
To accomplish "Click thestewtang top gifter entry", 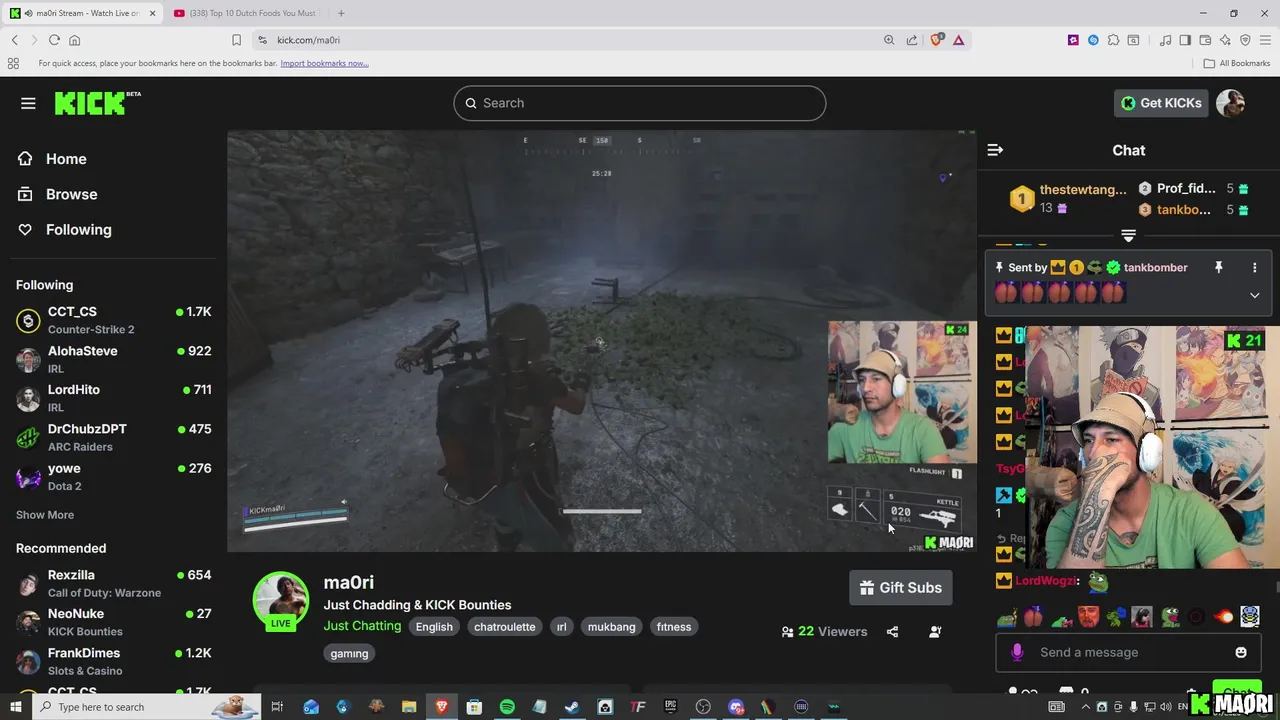I will click(1068, 198).
